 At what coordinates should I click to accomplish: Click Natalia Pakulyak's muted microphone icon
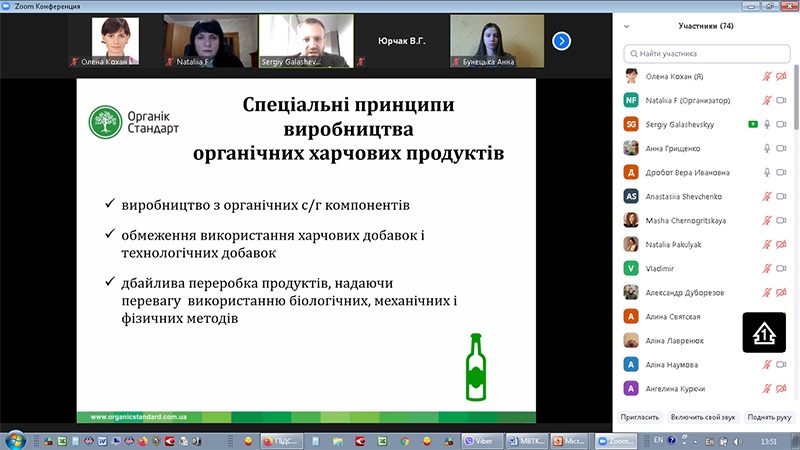click(x=767, y=244)
